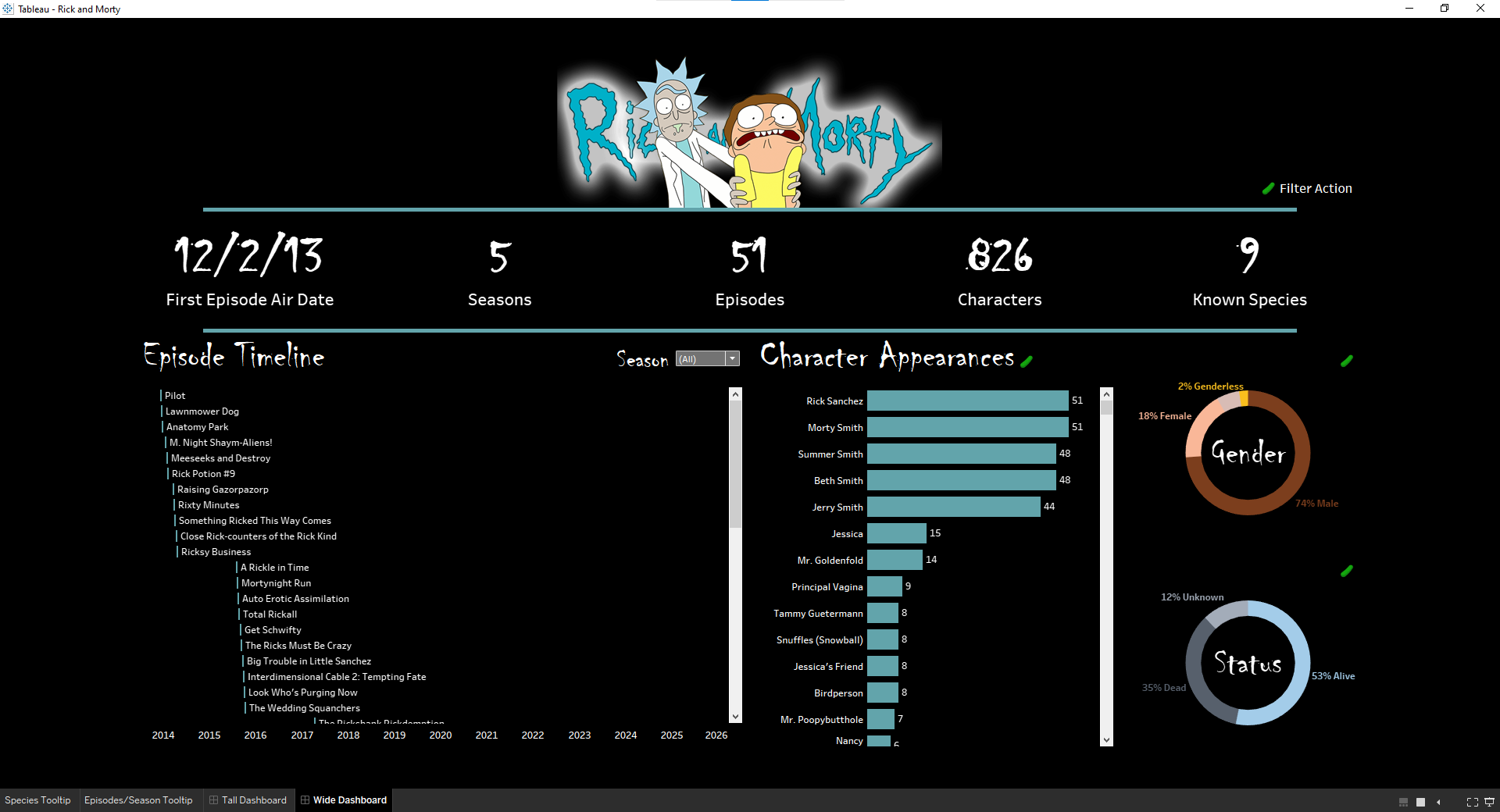This screenshot has width=1500, height=812.
Task: Click the Rick and Morty logo image
Action: pos(750,131)
